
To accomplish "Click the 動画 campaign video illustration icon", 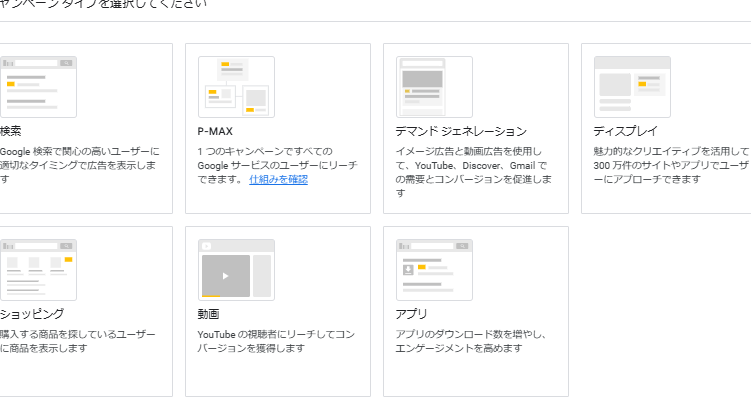I will [237, 270].
